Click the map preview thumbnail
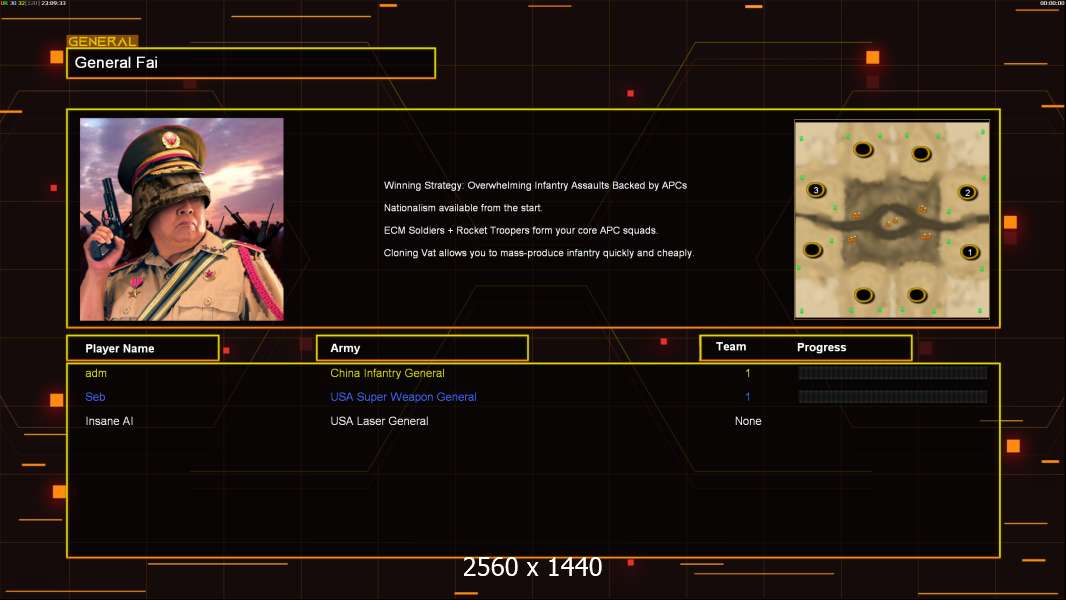1066x600 pixels. coord(892,219)
